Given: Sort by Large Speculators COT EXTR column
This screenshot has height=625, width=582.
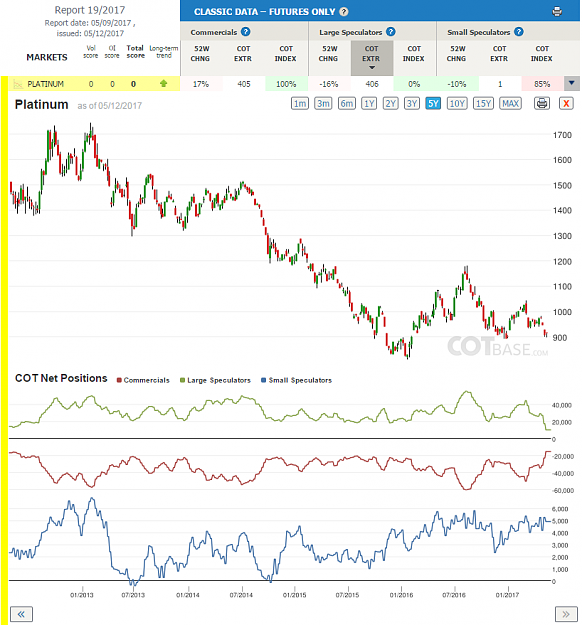Looking at the screenshot, I should (372, 58).
